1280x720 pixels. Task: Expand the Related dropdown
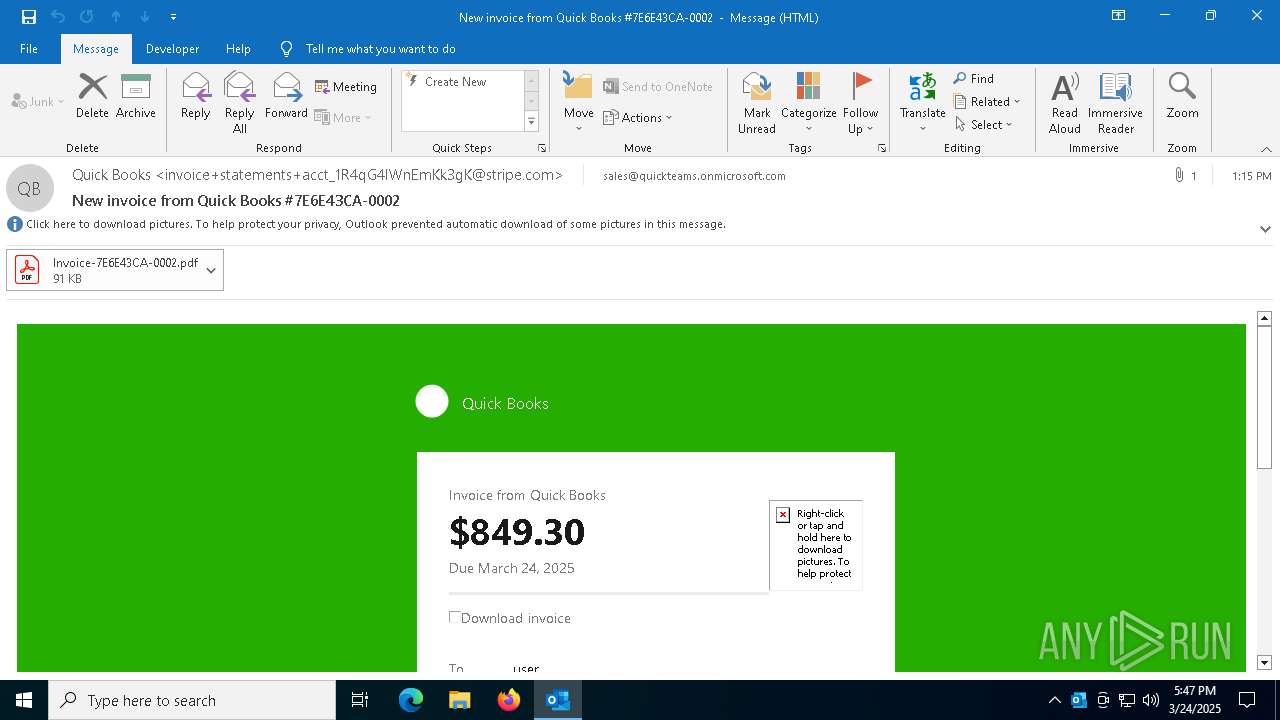(987, 101)
